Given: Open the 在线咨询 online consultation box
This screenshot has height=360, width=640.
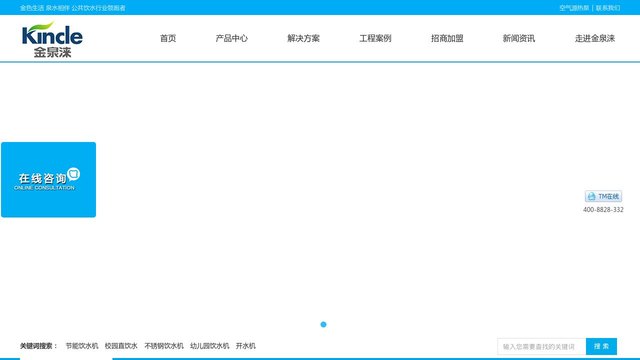Looking at the screenshot, I should [49, 180].
